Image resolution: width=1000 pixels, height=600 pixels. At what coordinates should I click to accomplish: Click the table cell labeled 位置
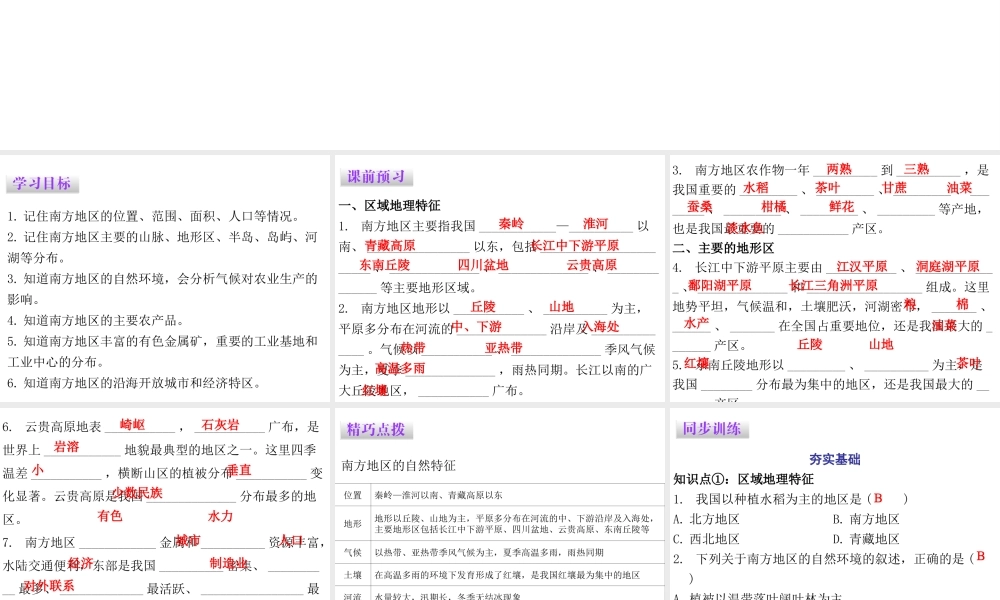click(x=353, y=495)
